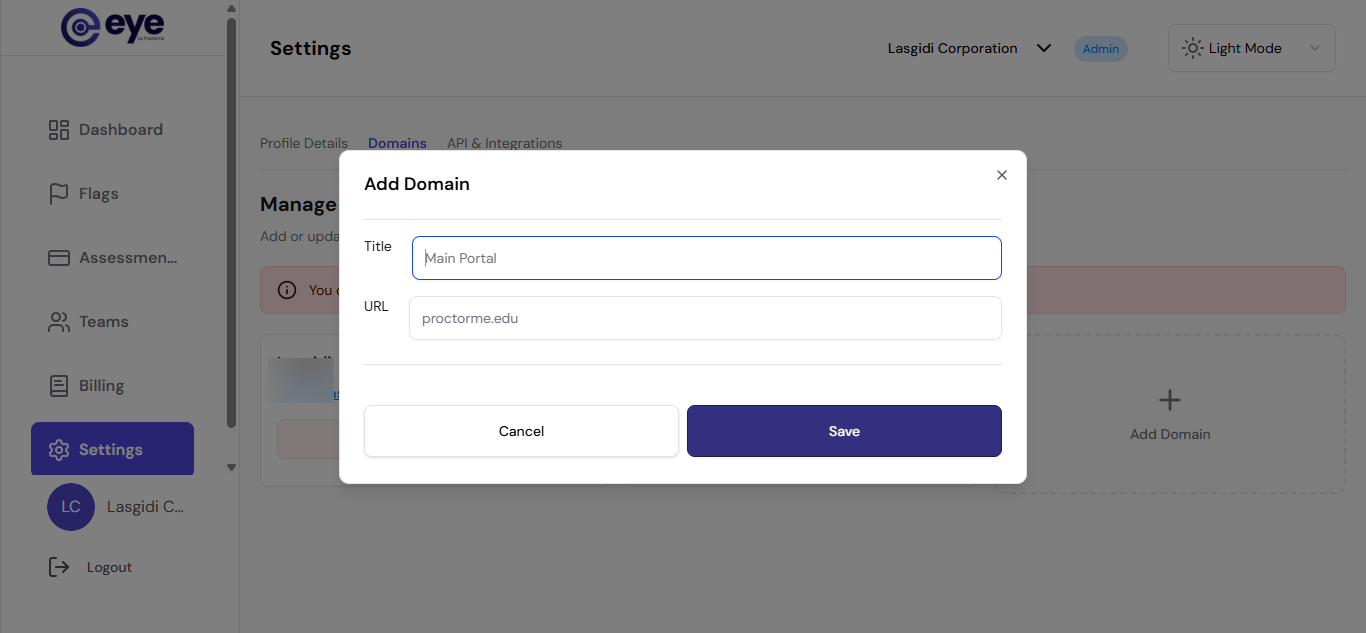This screenshot has height=633, width=1366.
Task: Click Cancel in Add Domain dialog
Action: [x=521, y=431]
